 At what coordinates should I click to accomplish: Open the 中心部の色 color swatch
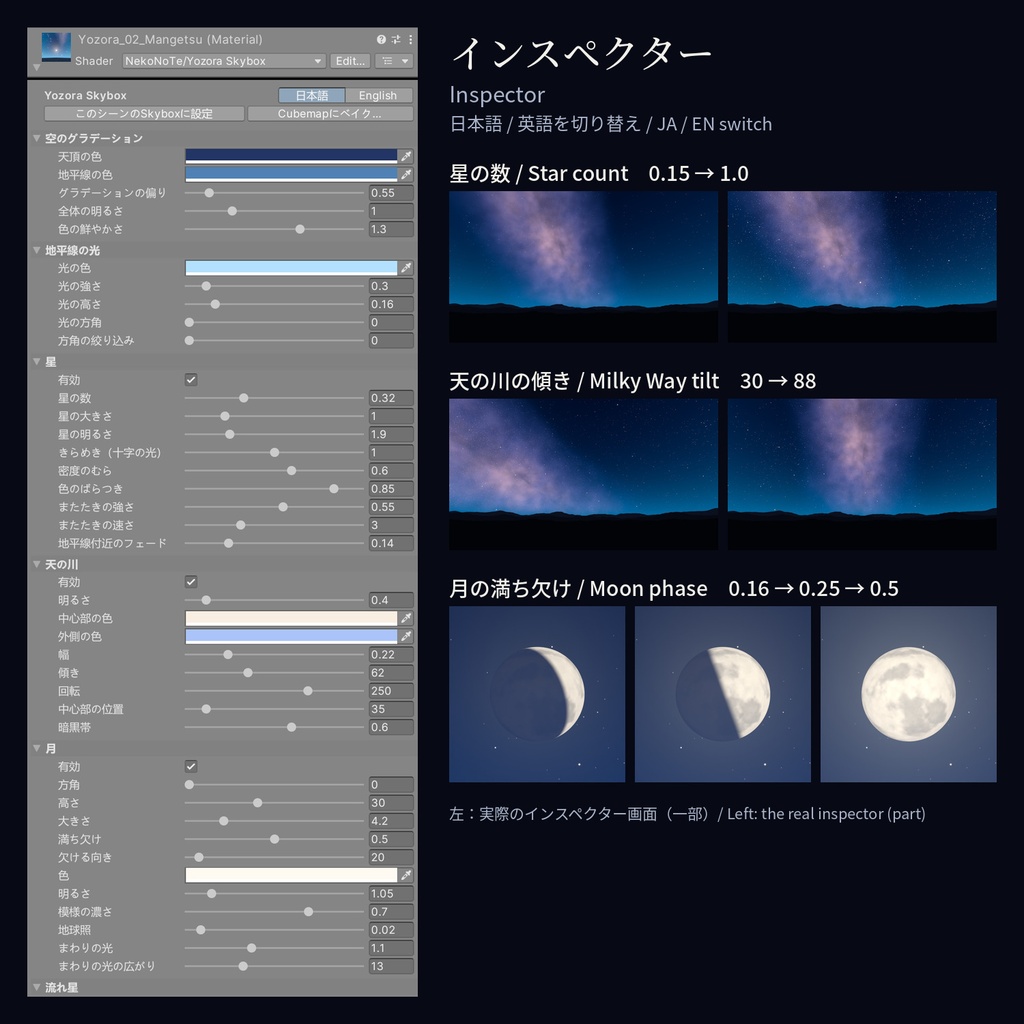[291, 618]
